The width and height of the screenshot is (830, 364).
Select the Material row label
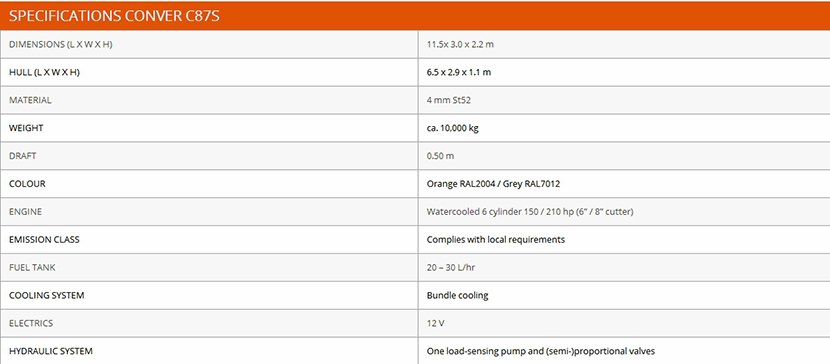pyautogui.click(x=30, y=100)
